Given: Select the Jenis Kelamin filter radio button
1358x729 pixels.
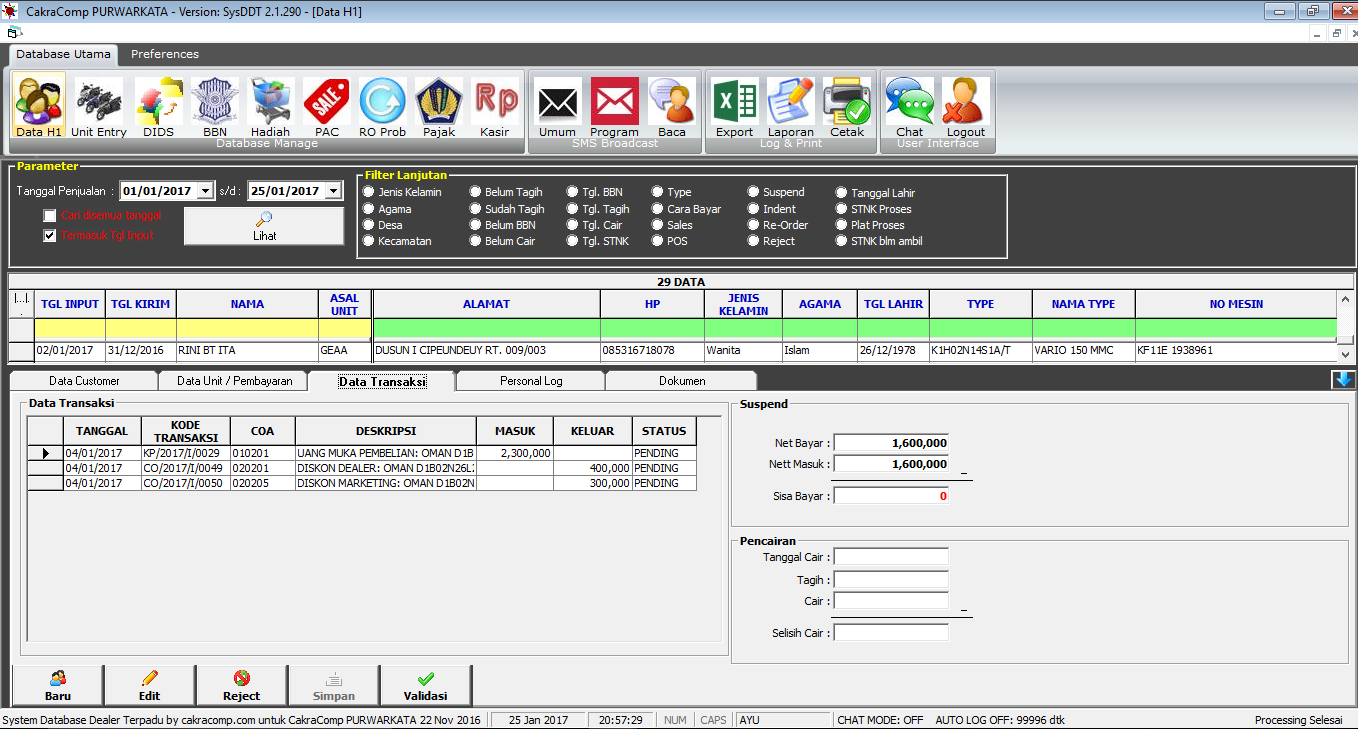Looking at the screenshot, I should (x=369, y=192).
